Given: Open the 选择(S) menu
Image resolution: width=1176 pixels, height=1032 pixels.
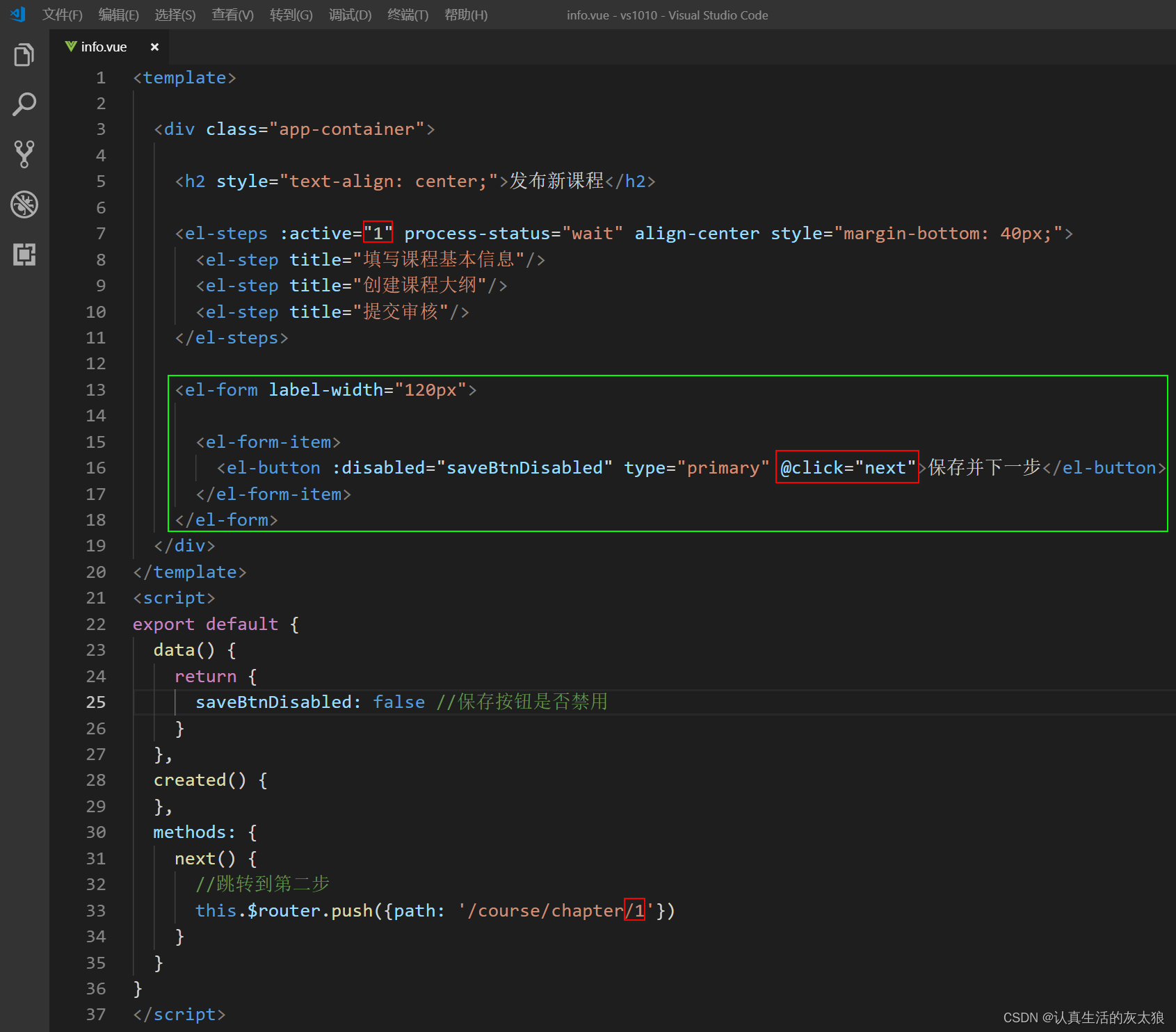Looking at the screenshot, I should click(175, 15).
